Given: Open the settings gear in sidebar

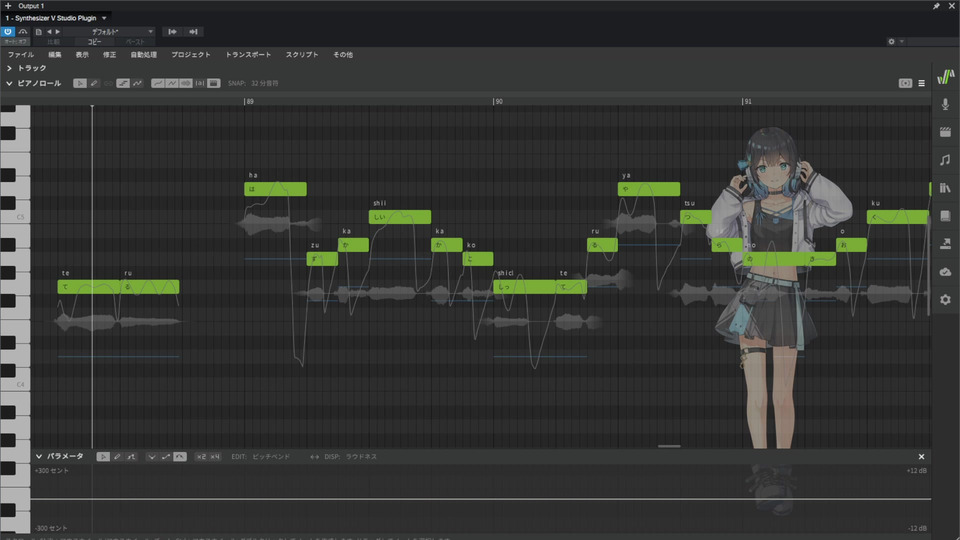Looking at the screenshot, I should [945, 299].
